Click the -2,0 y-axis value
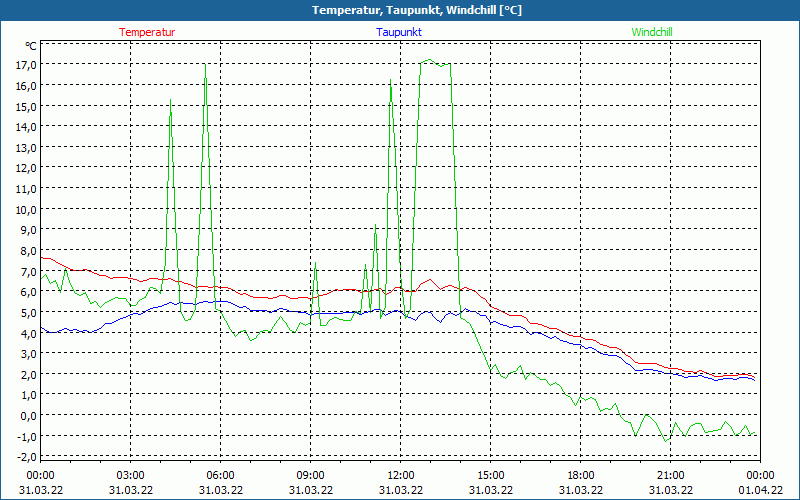The height and width of the screenshot is (500, 800). coord(27,457)
